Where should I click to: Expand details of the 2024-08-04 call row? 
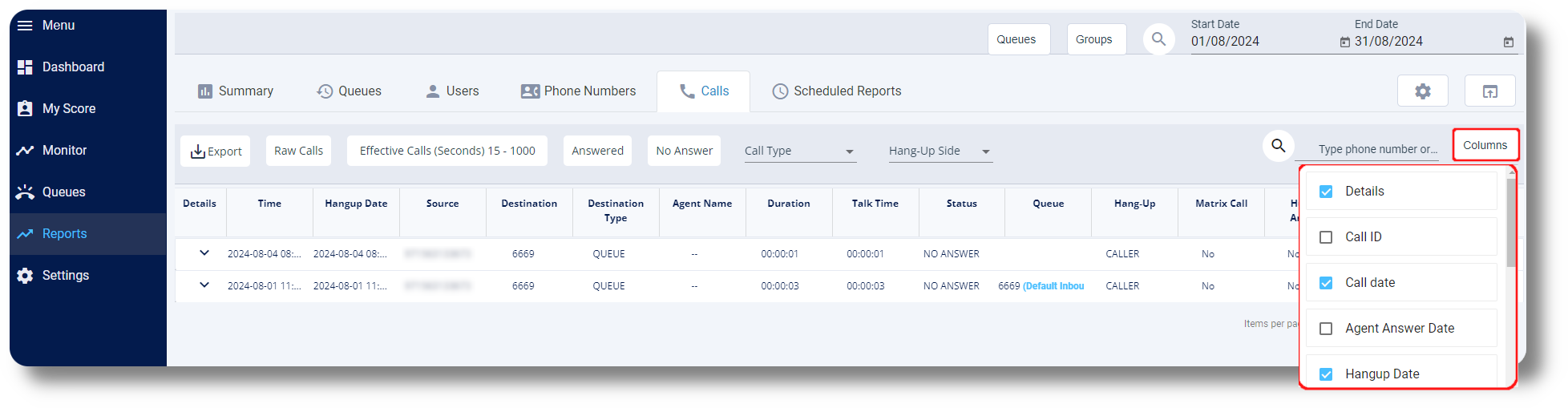[204, 253]
